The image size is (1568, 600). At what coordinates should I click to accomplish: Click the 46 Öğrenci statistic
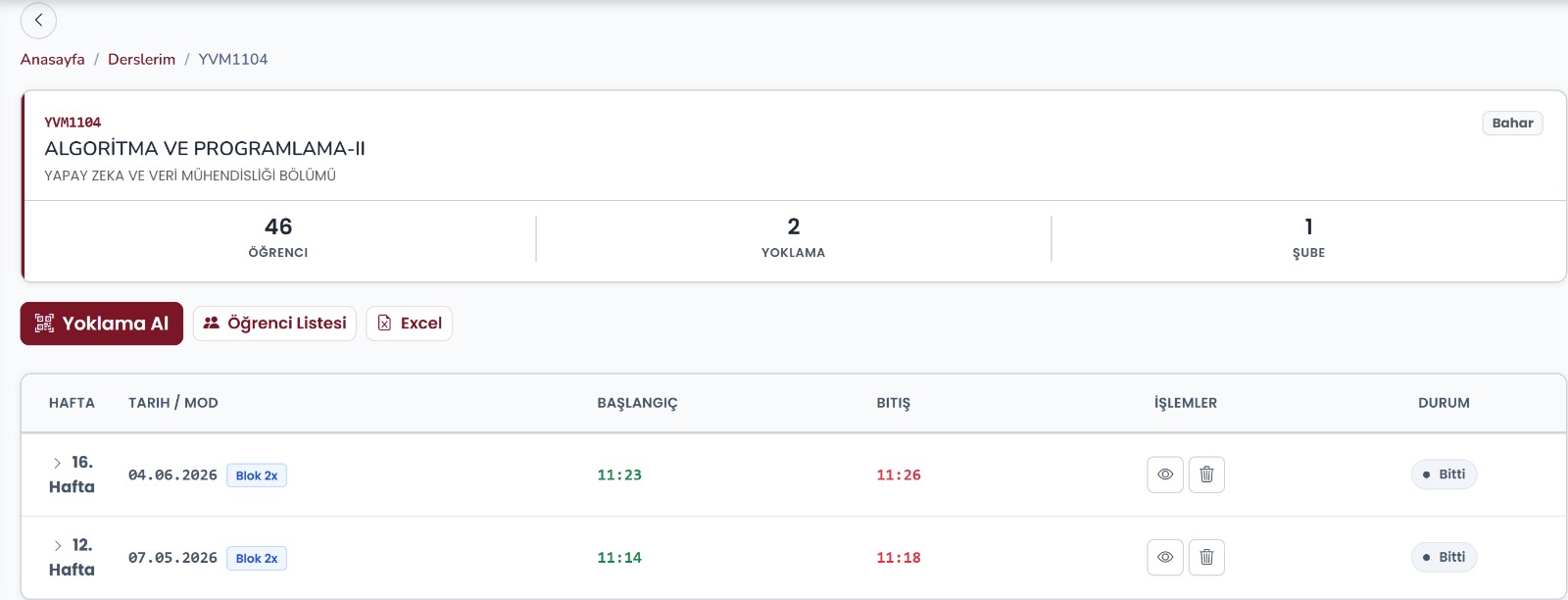[x=278, y=237]
